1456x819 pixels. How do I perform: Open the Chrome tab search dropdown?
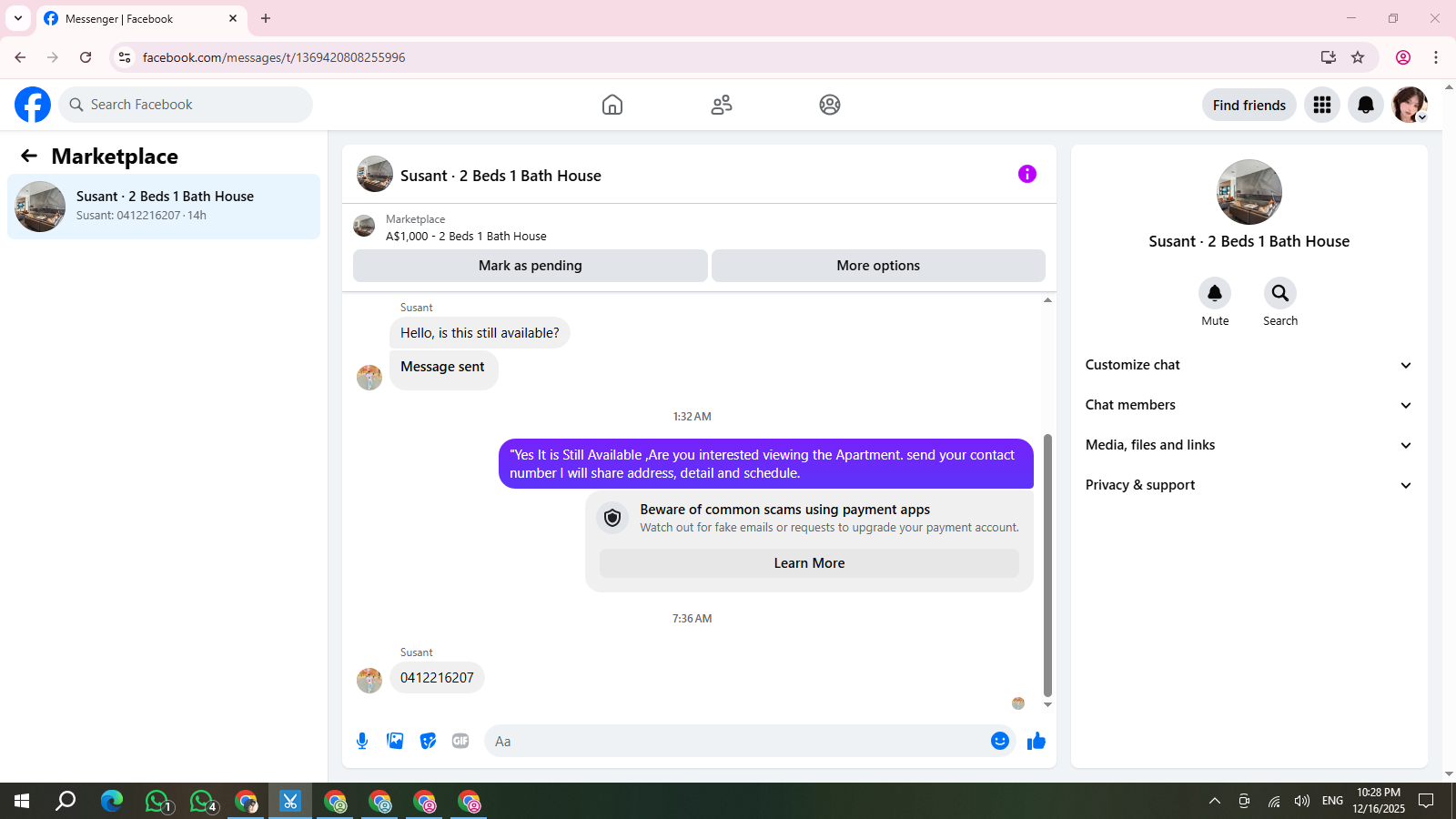tap(18, 18)
